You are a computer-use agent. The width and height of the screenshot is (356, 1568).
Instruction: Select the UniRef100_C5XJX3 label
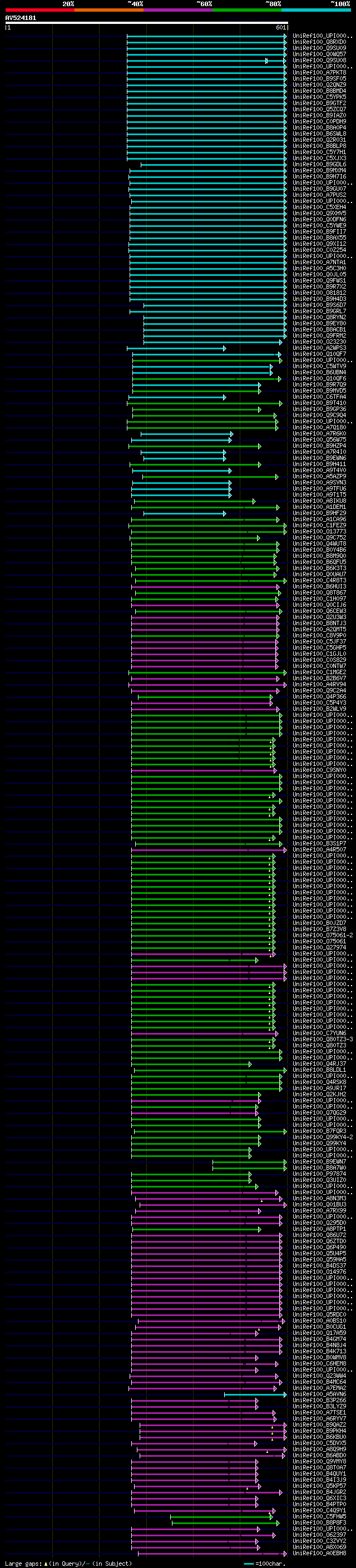click(319, 159)
